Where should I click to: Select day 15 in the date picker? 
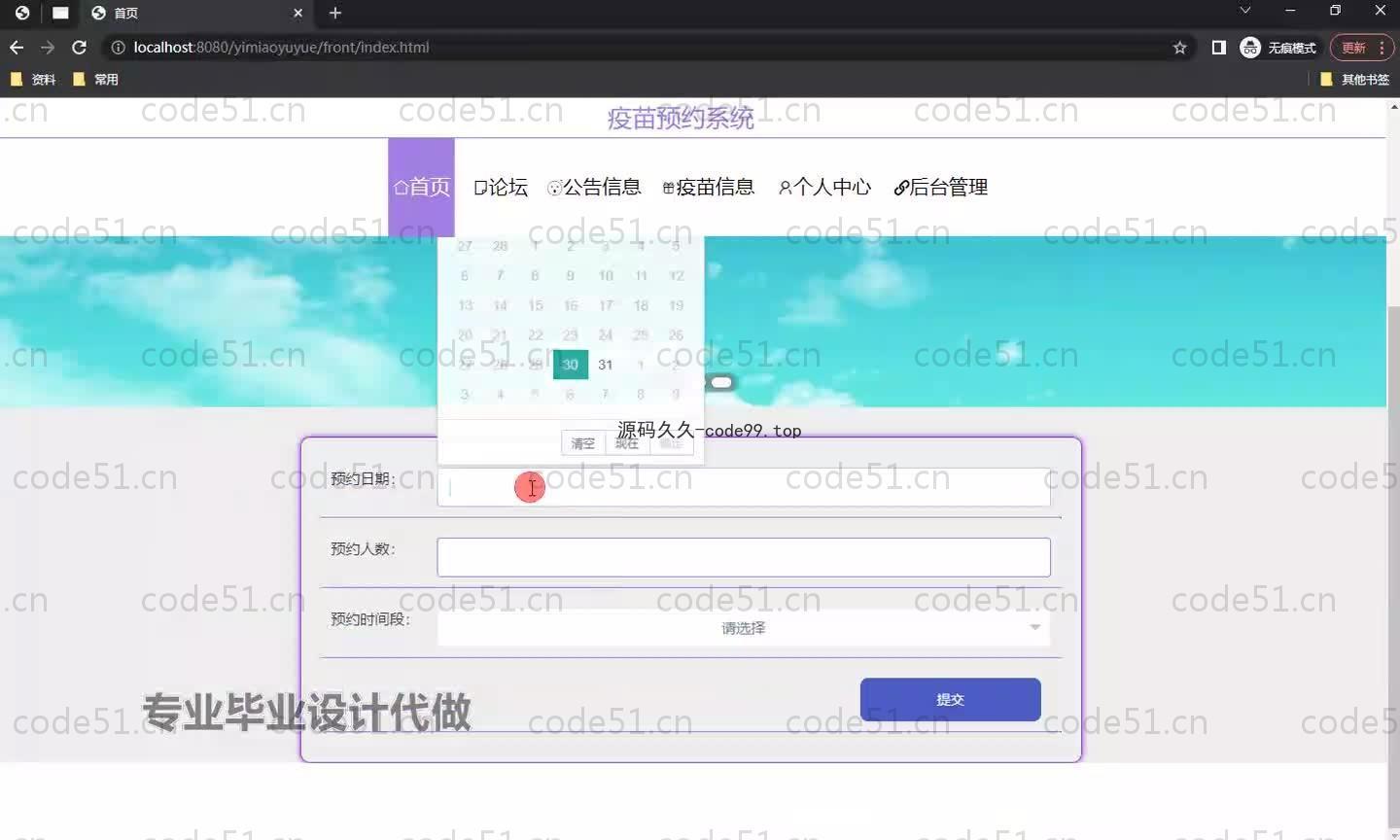(x=536, y=305)
